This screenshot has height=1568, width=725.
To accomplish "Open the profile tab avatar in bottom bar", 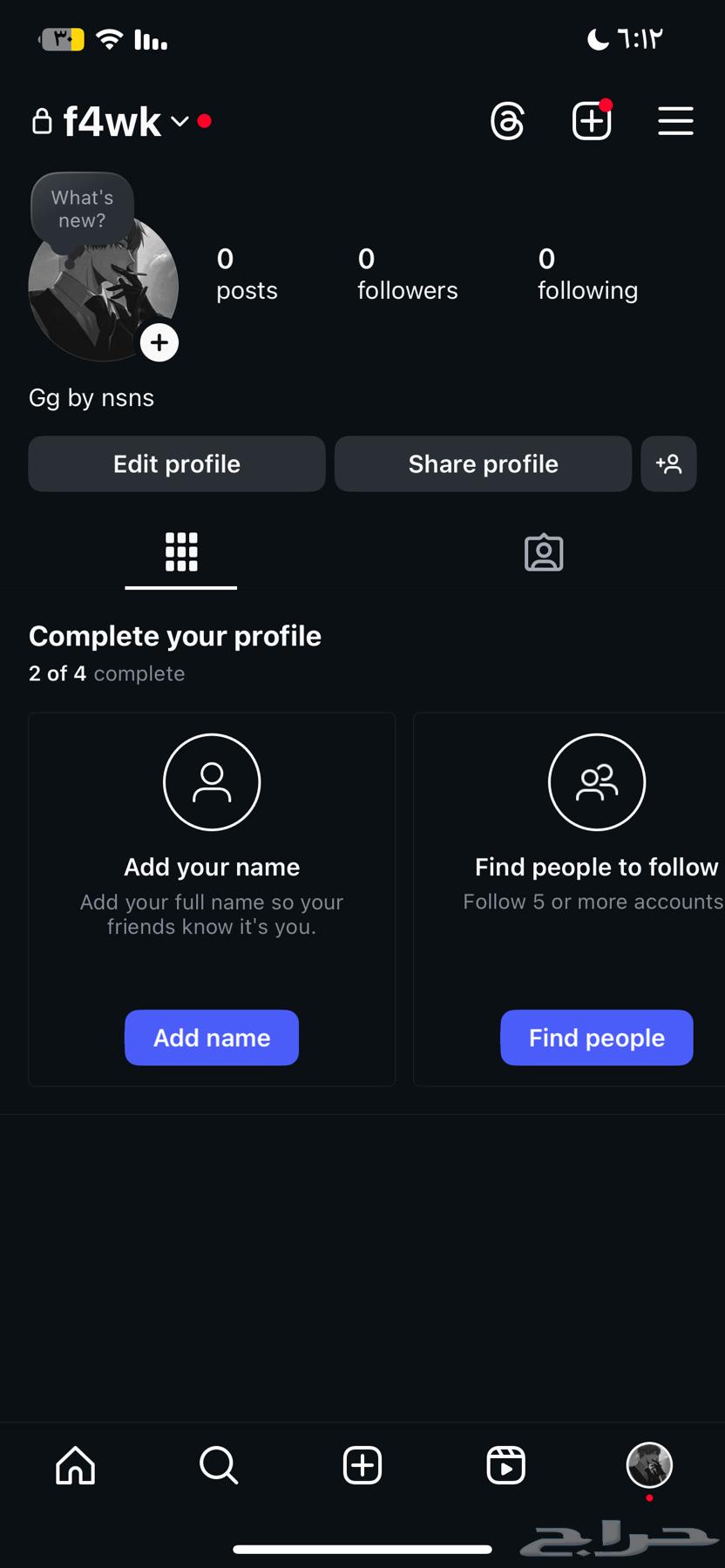I will (649, 1464).
